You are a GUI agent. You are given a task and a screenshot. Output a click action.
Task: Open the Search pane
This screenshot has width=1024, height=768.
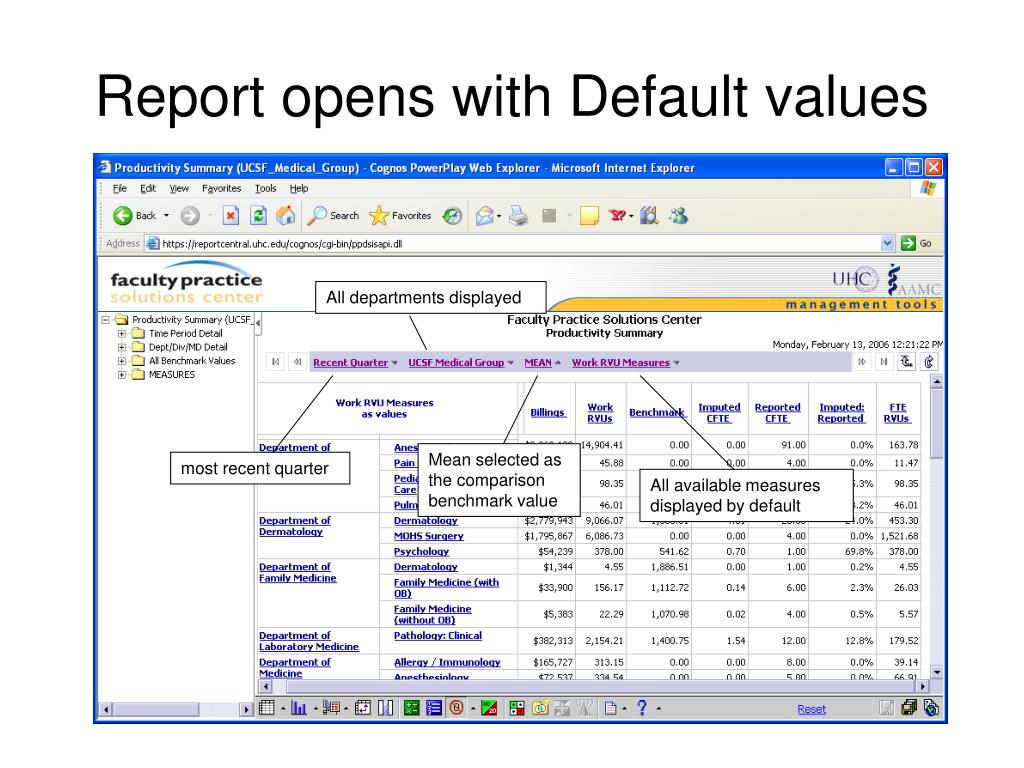(x=334, y=216)
